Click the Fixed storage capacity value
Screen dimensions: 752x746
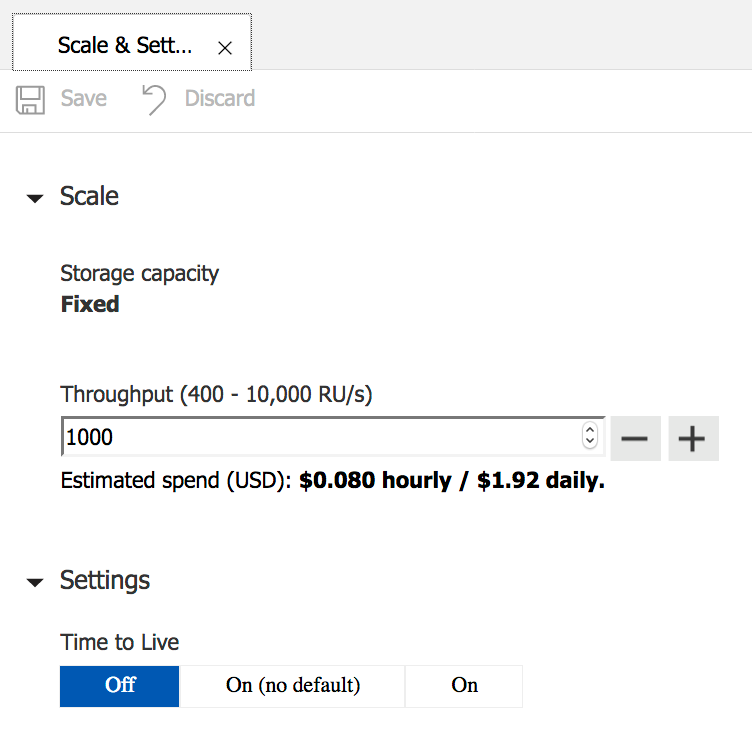90,304
